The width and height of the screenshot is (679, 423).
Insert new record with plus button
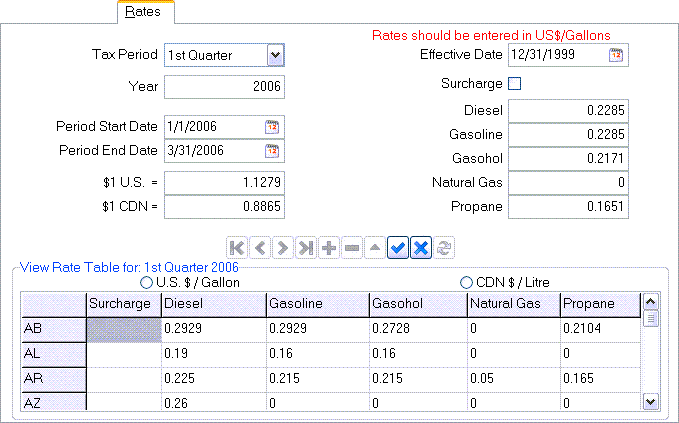pos(328,249)
